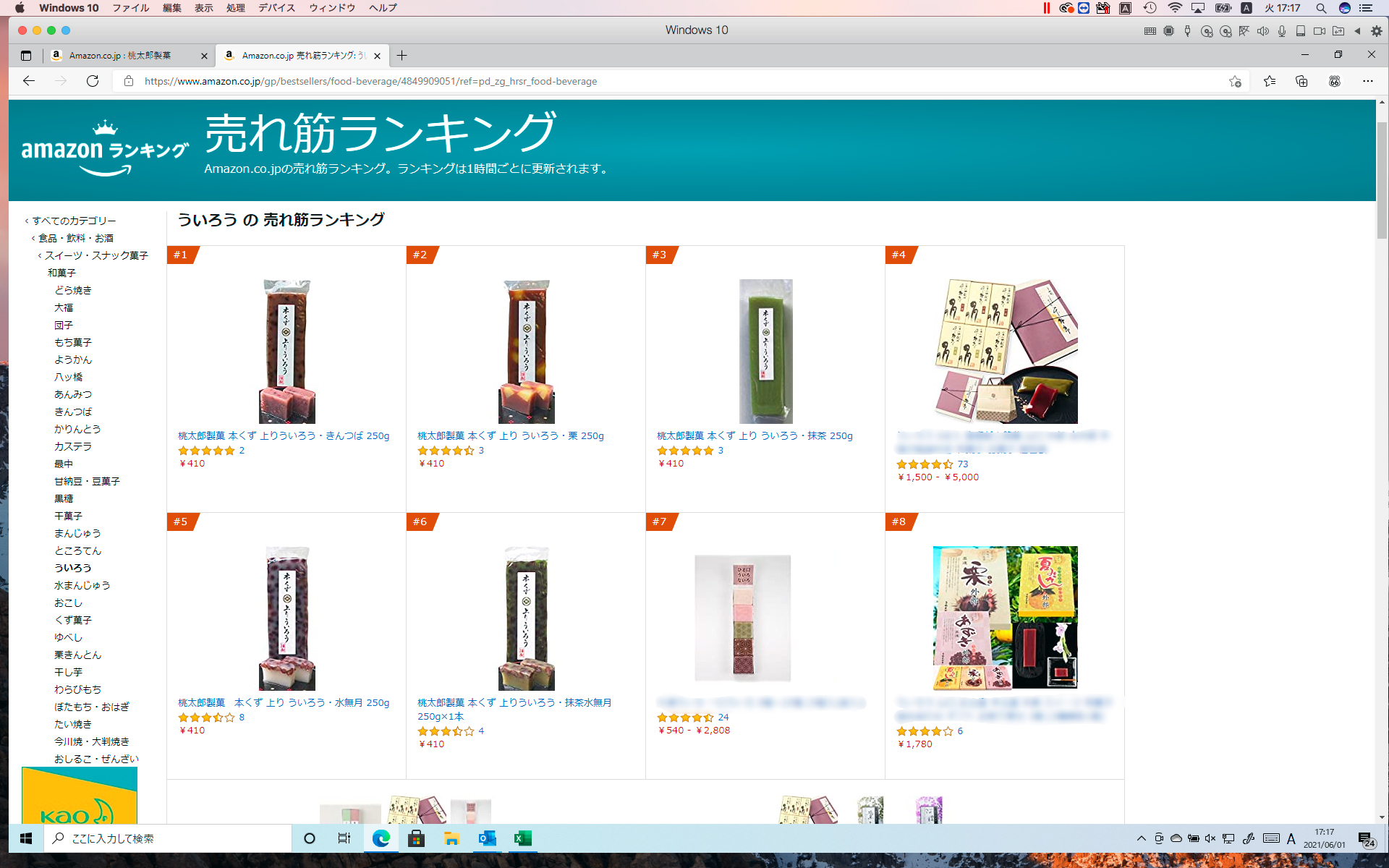Open the デバイス menu
Viewport: 1389px width, 868px height.
pyautogui.click(x=277, y=8)
